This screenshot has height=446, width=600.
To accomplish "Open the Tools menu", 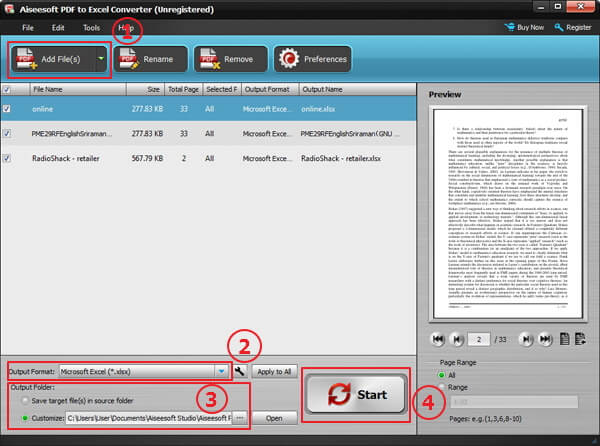I will [91, 28].
